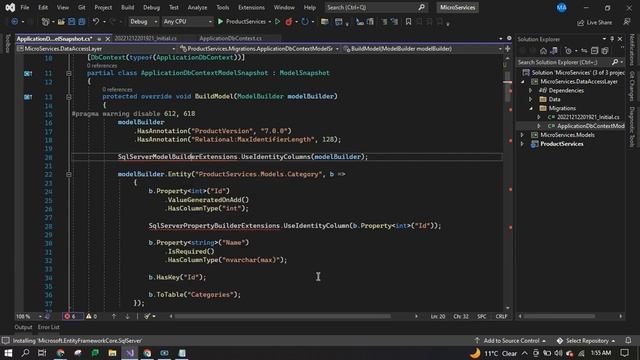Viewport: 640px width, 360px height.
Task: Click Show All Files icon in Solution Explorer
Action: [605, 51]
